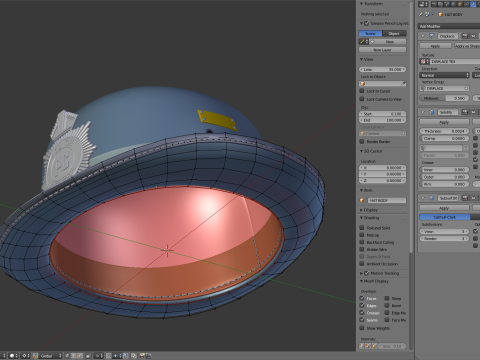
Task: Select the Object grease pencil source tab
Action: (394, 33)
